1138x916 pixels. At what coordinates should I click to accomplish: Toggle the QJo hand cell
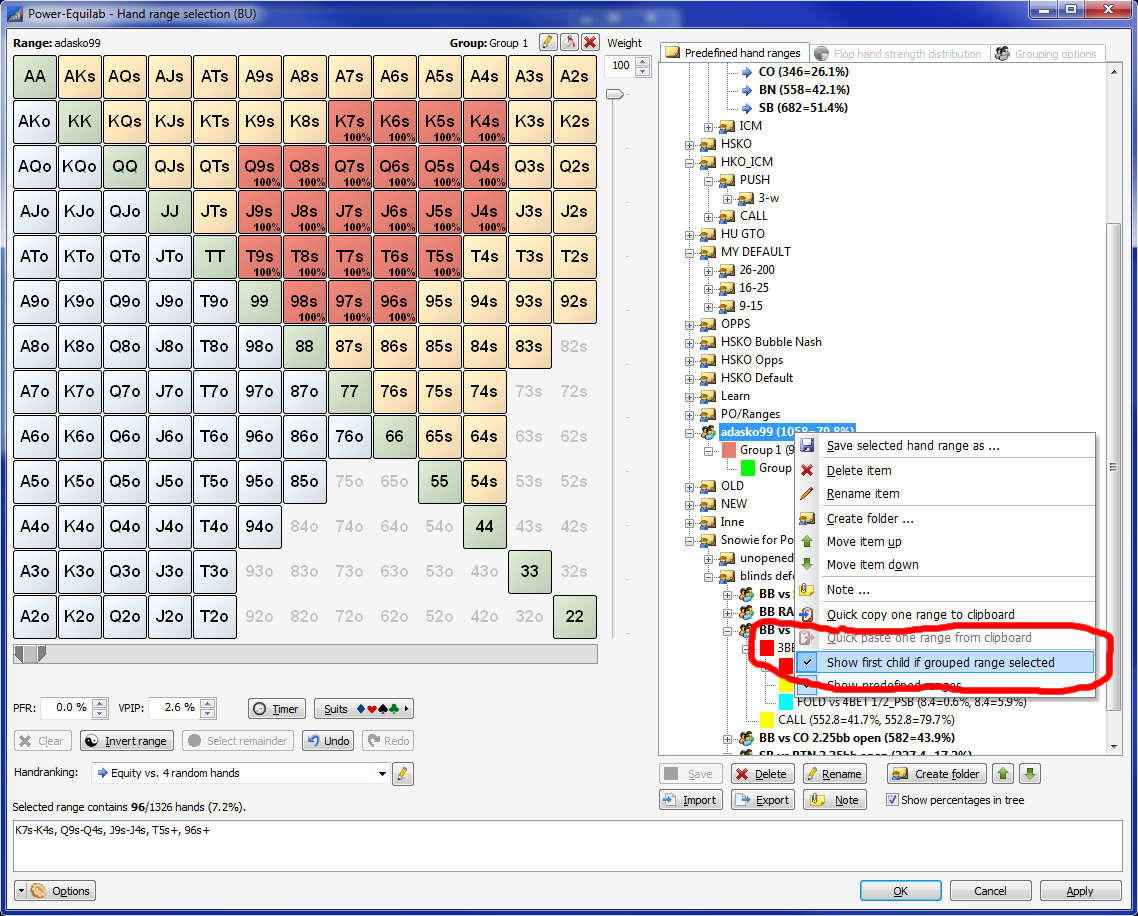[125, 211]
